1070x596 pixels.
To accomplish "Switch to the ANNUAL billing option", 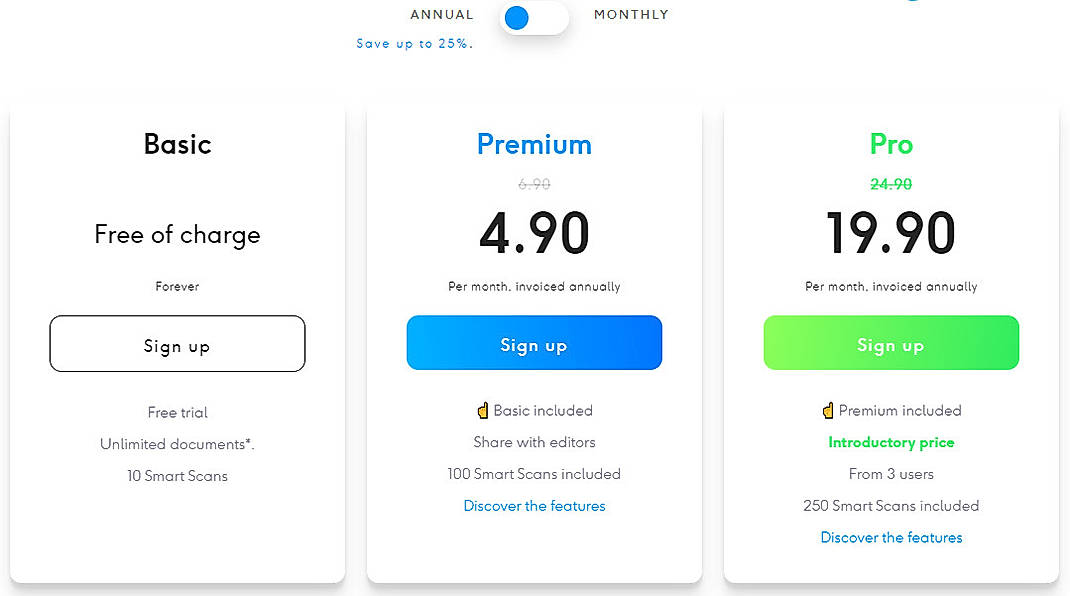I will (x=441, y=14).
